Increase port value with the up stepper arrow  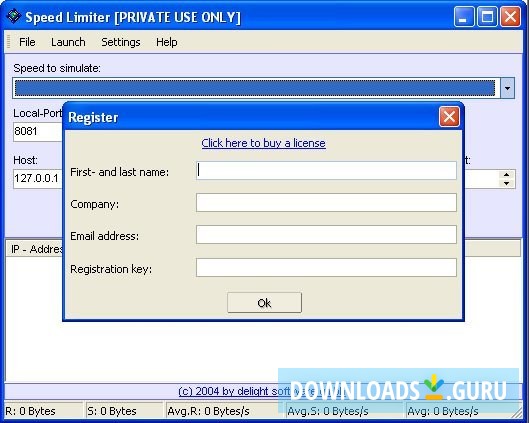click(x=506, y=174)
